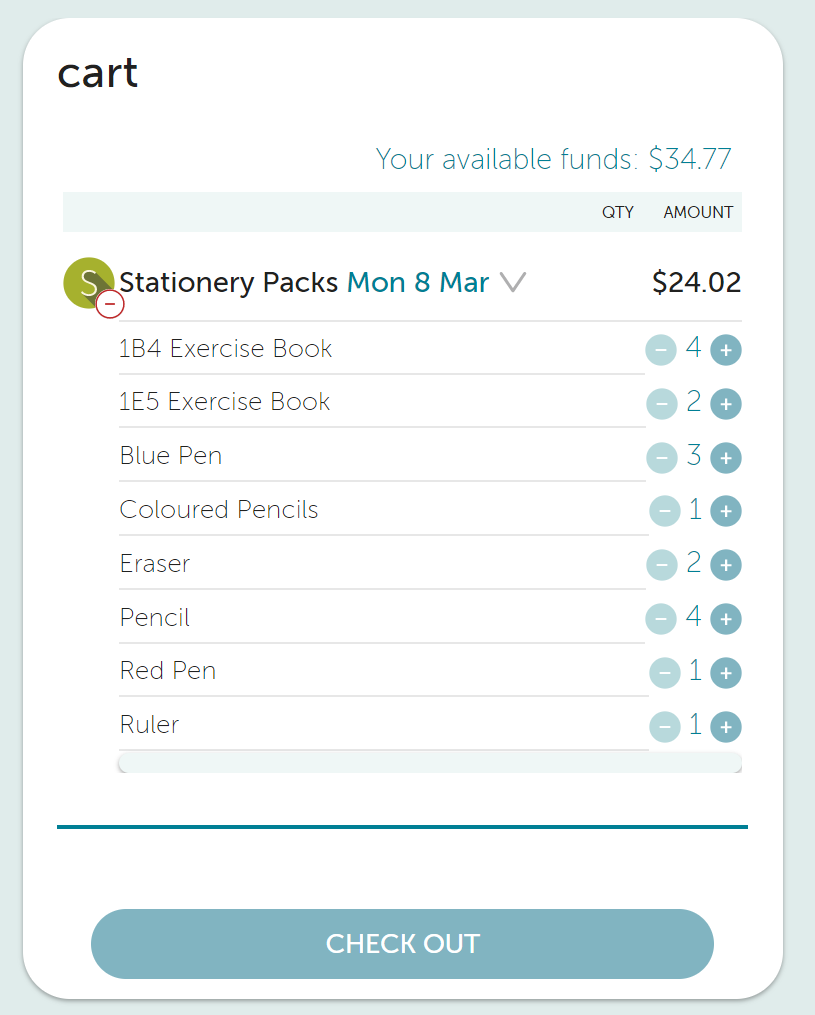Increase Blue Pen quantity with plus
The width and height of the screenshot is (815, 1015).
(726, 458)
